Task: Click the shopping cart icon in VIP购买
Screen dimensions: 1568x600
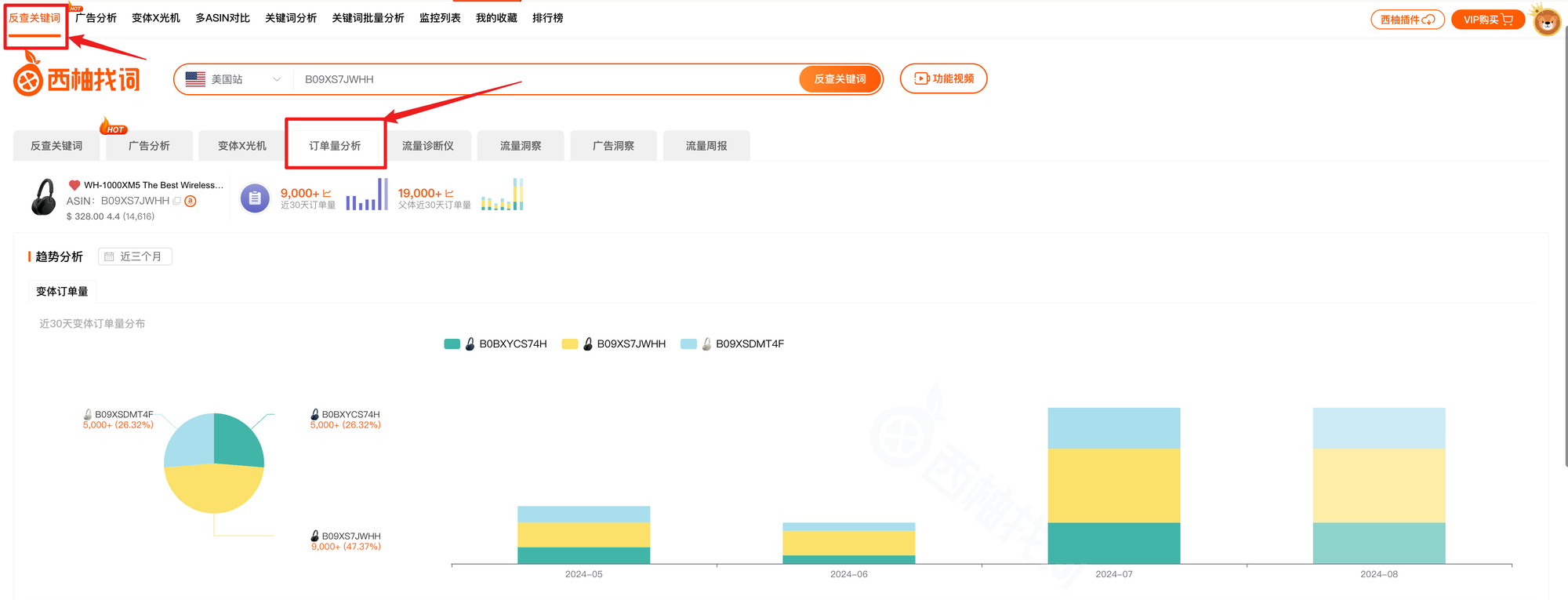Action: click(x=1508, y=20)
